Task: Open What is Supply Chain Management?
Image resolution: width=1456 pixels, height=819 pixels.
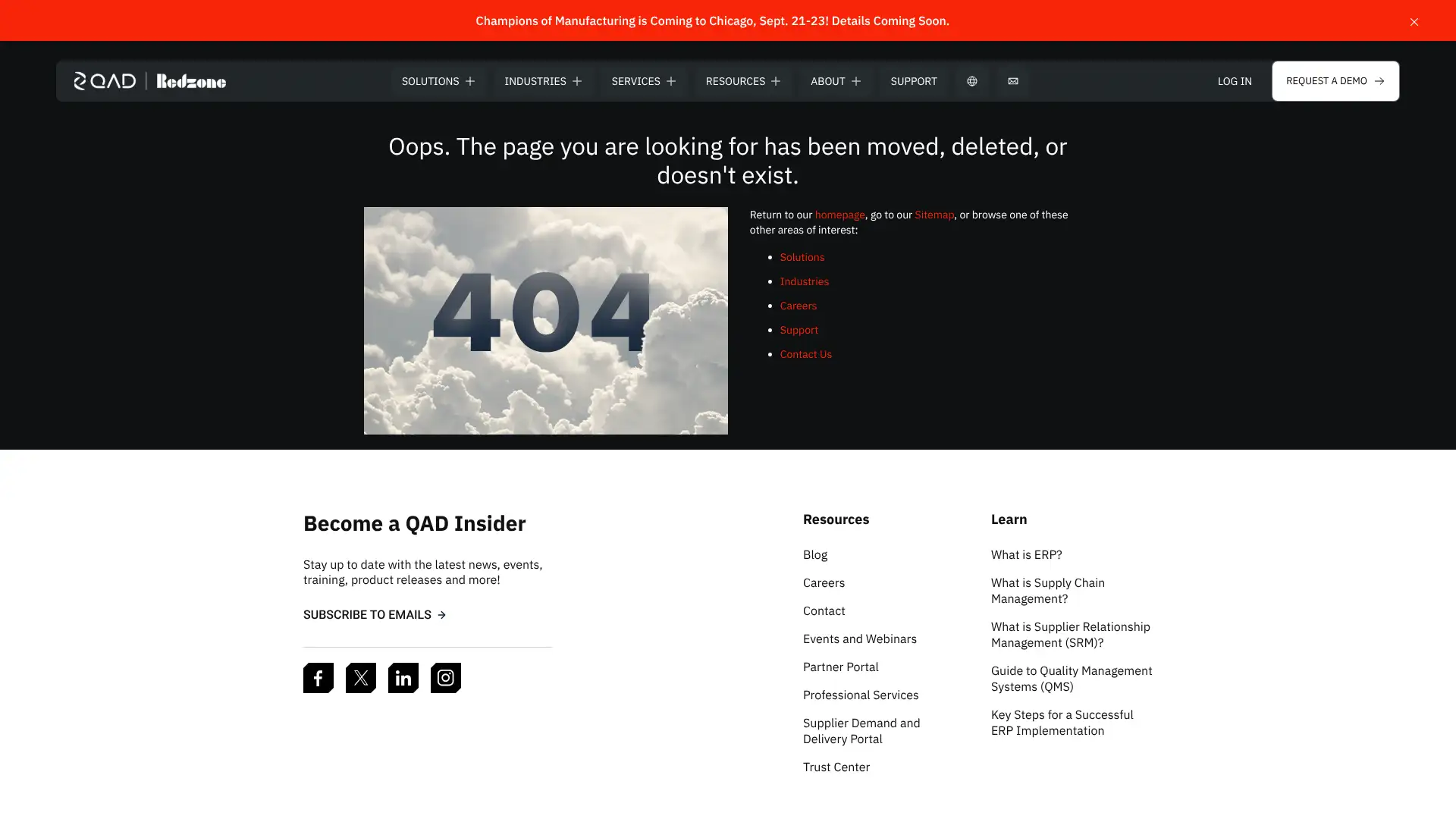Action: (1048, 591)
